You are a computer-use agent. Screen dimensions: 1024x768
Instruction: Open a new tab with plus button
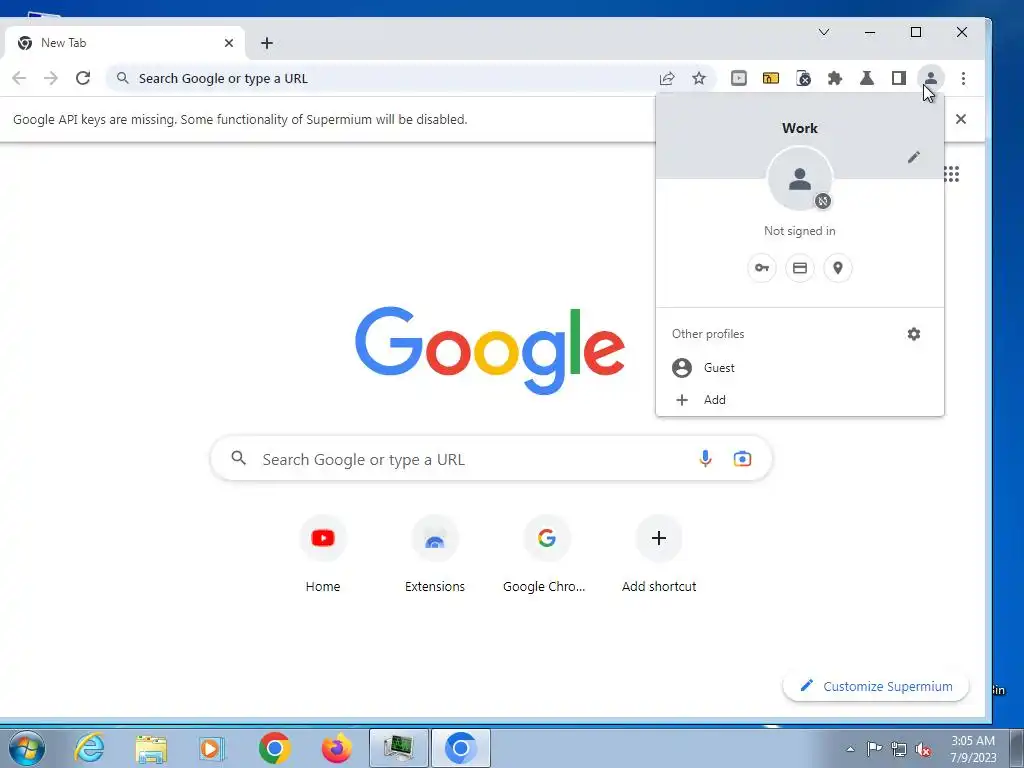pyautogui.click(x=266, y=43)
